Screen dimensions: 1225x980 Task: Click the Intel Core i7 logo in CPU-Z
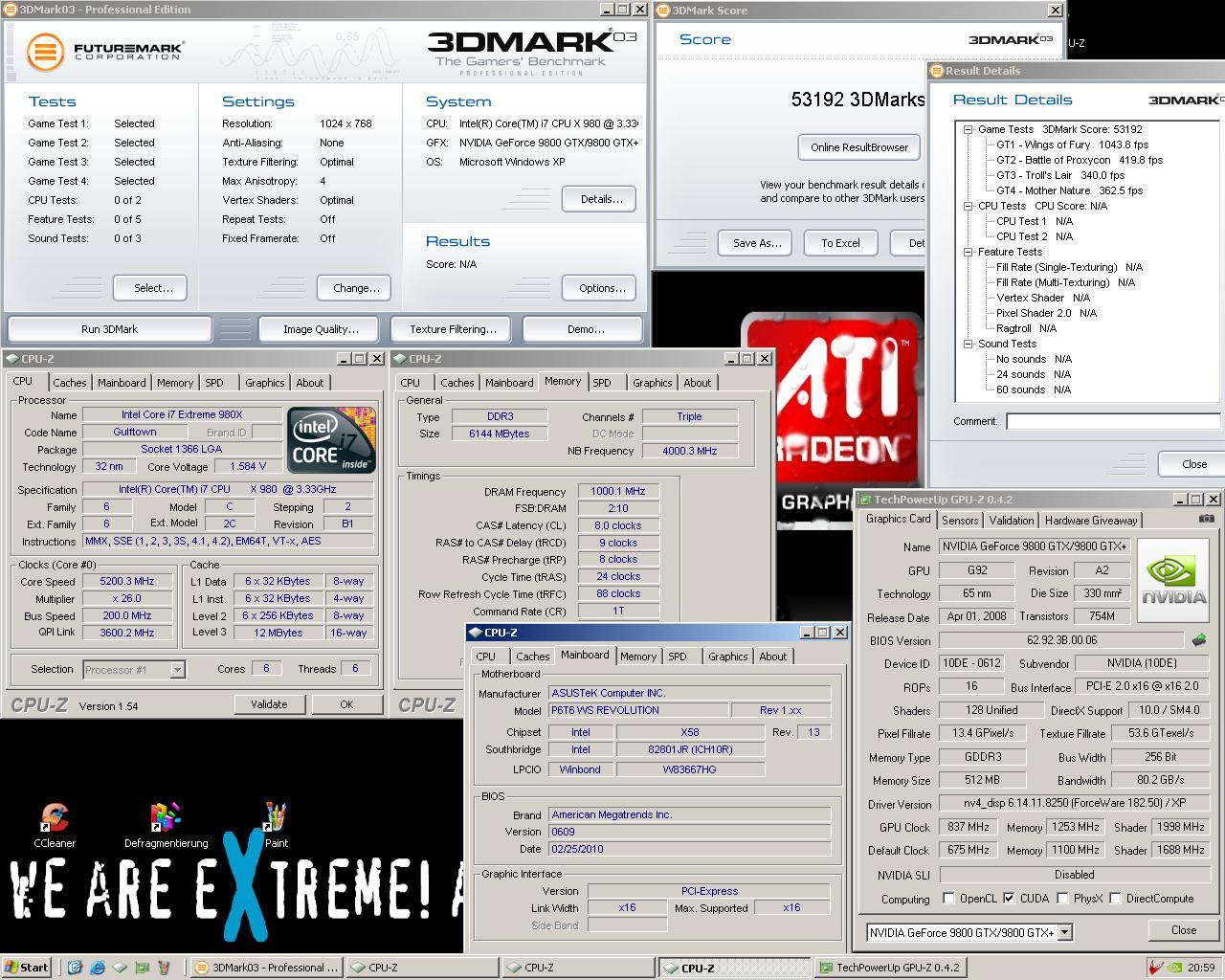coord(331,439)
